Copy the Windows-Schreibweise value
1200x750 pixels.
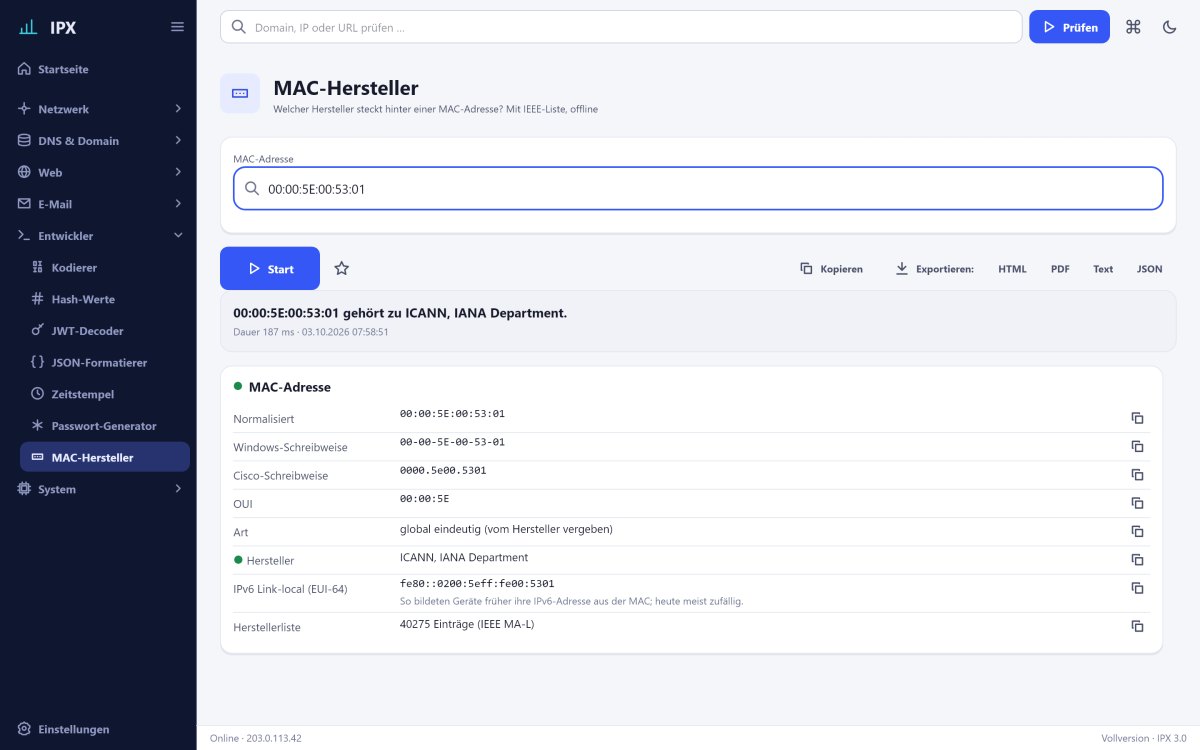(x=1137, y=446)
